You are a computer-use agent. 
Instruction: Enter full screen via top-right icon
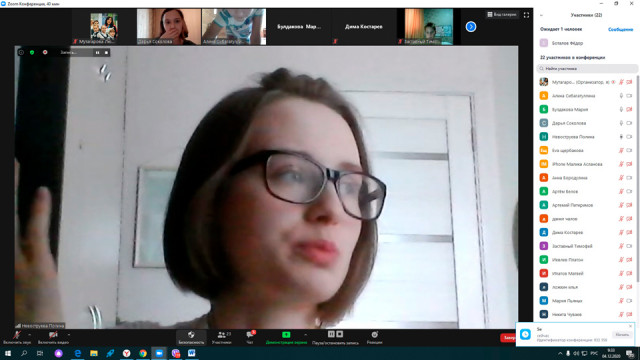tap(526, 15)
